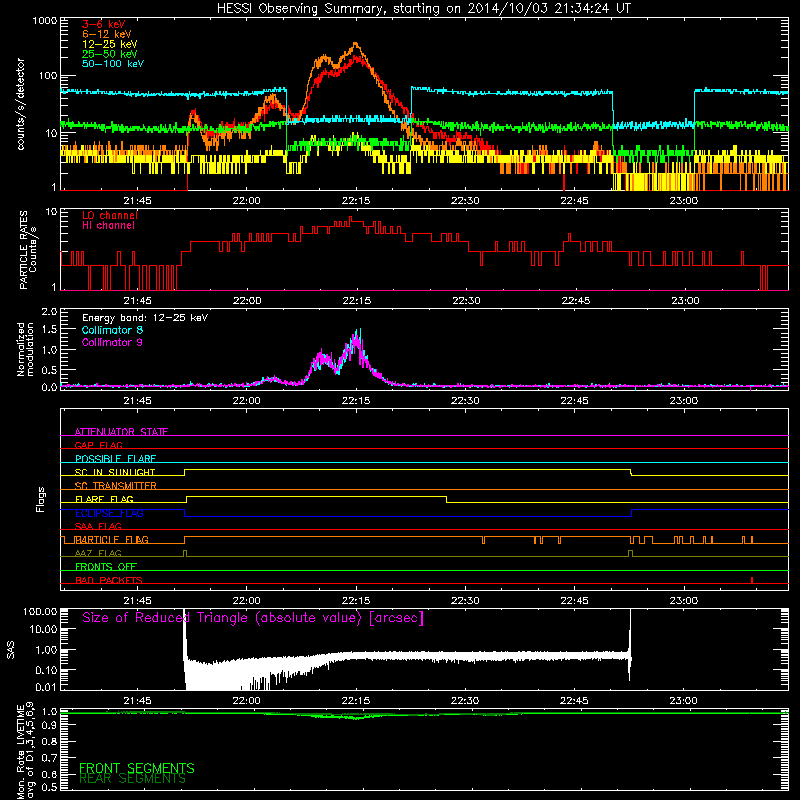Click the FRONTS OFF flag label

[106, 567]
